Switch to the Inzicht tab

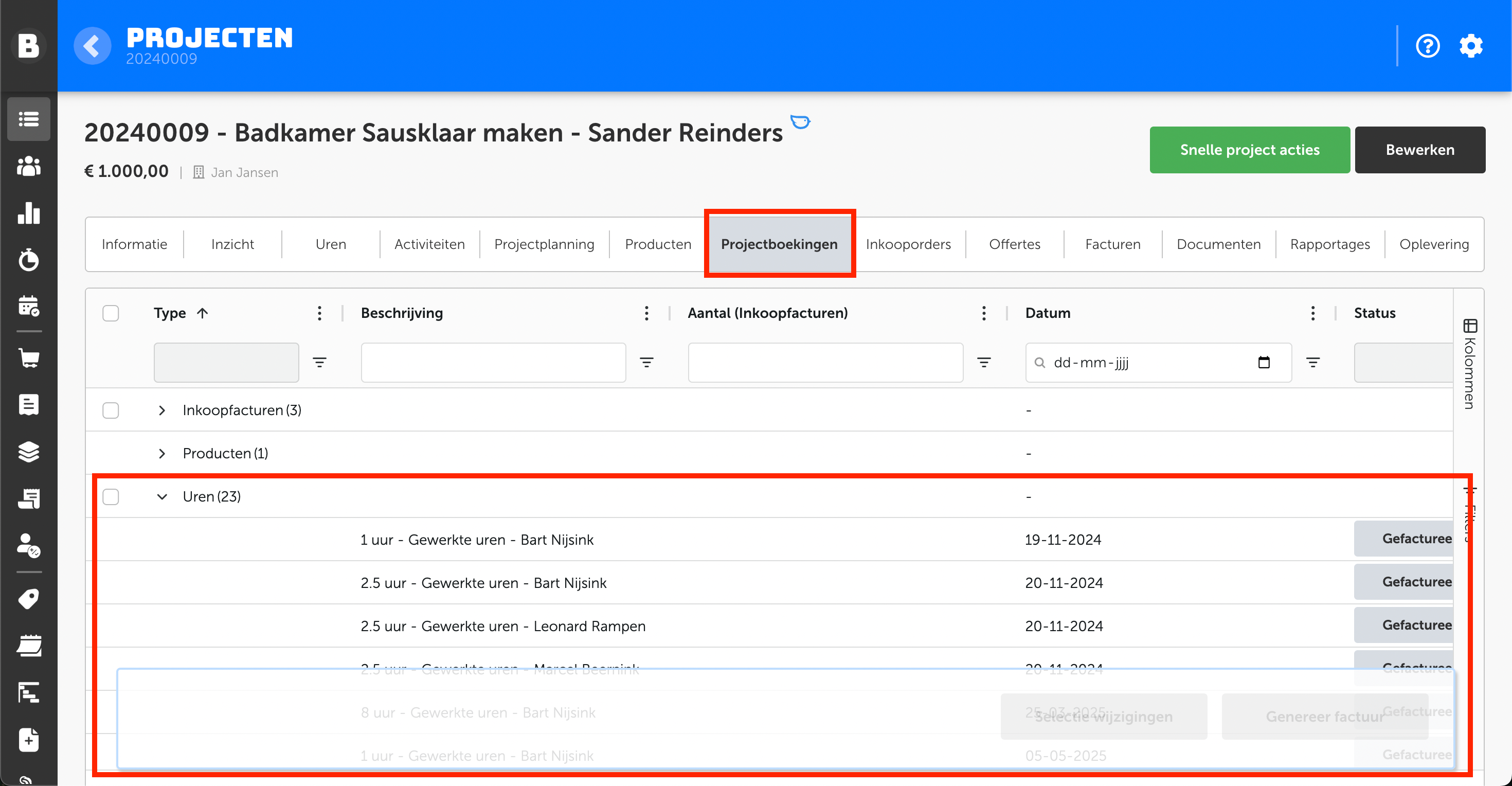coord(232,244)
